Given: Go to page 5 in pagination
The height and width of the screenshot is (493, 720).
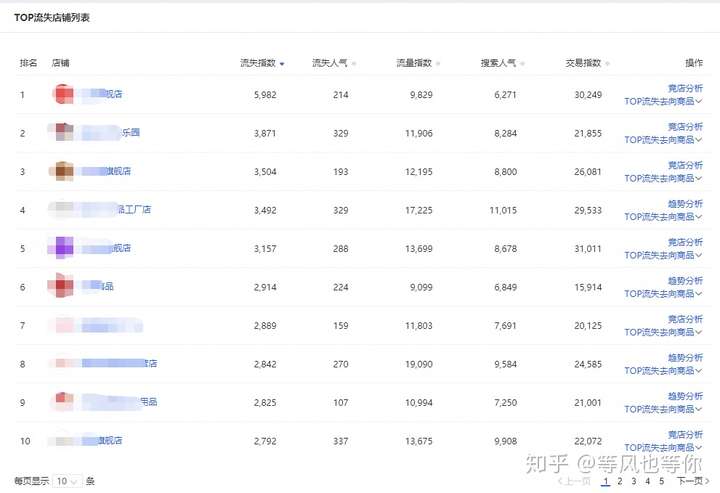Looking at the screenshot, I should point(661,481).
